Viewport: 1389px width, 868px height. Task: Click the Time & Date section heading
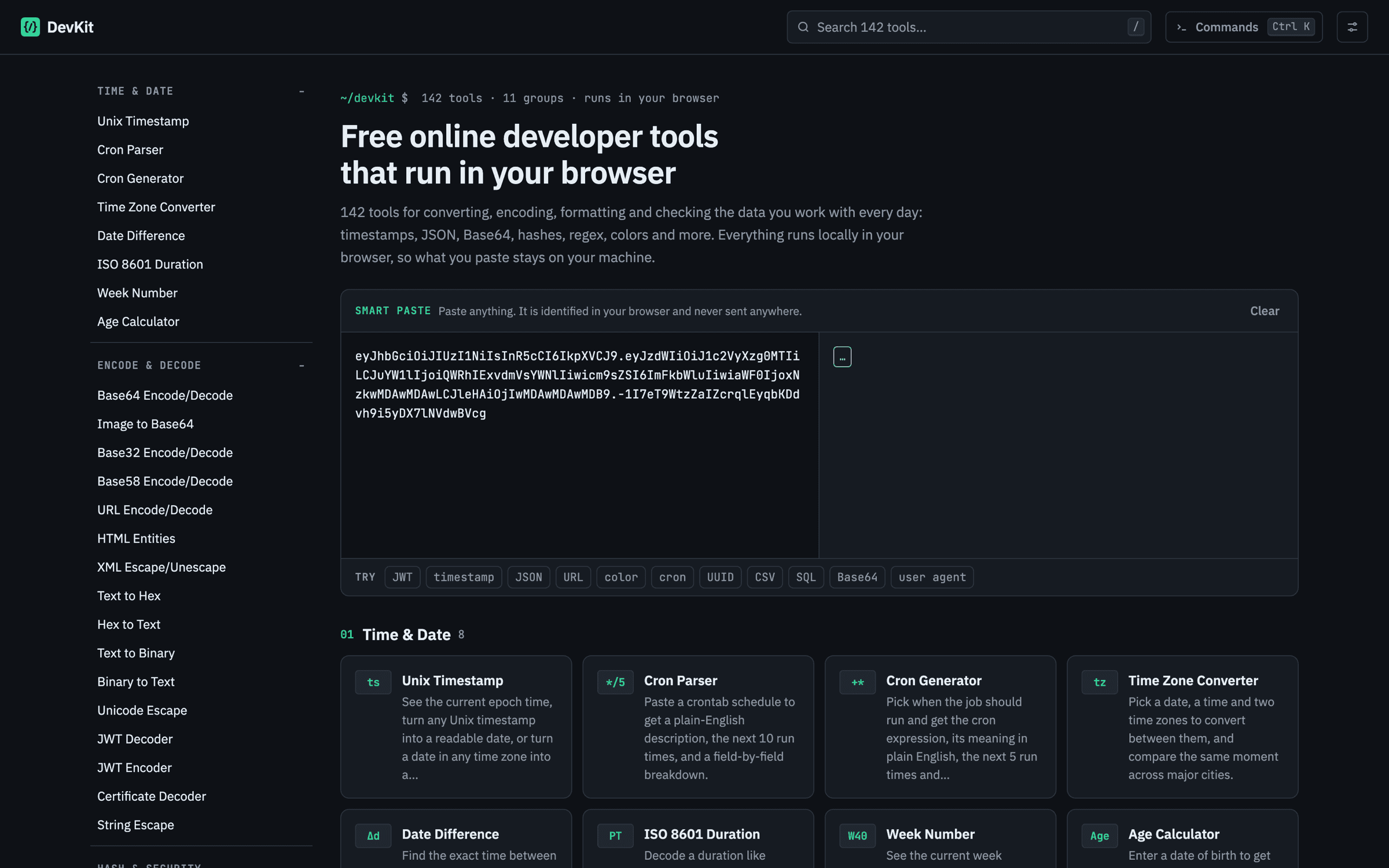[x=406, y=635]
